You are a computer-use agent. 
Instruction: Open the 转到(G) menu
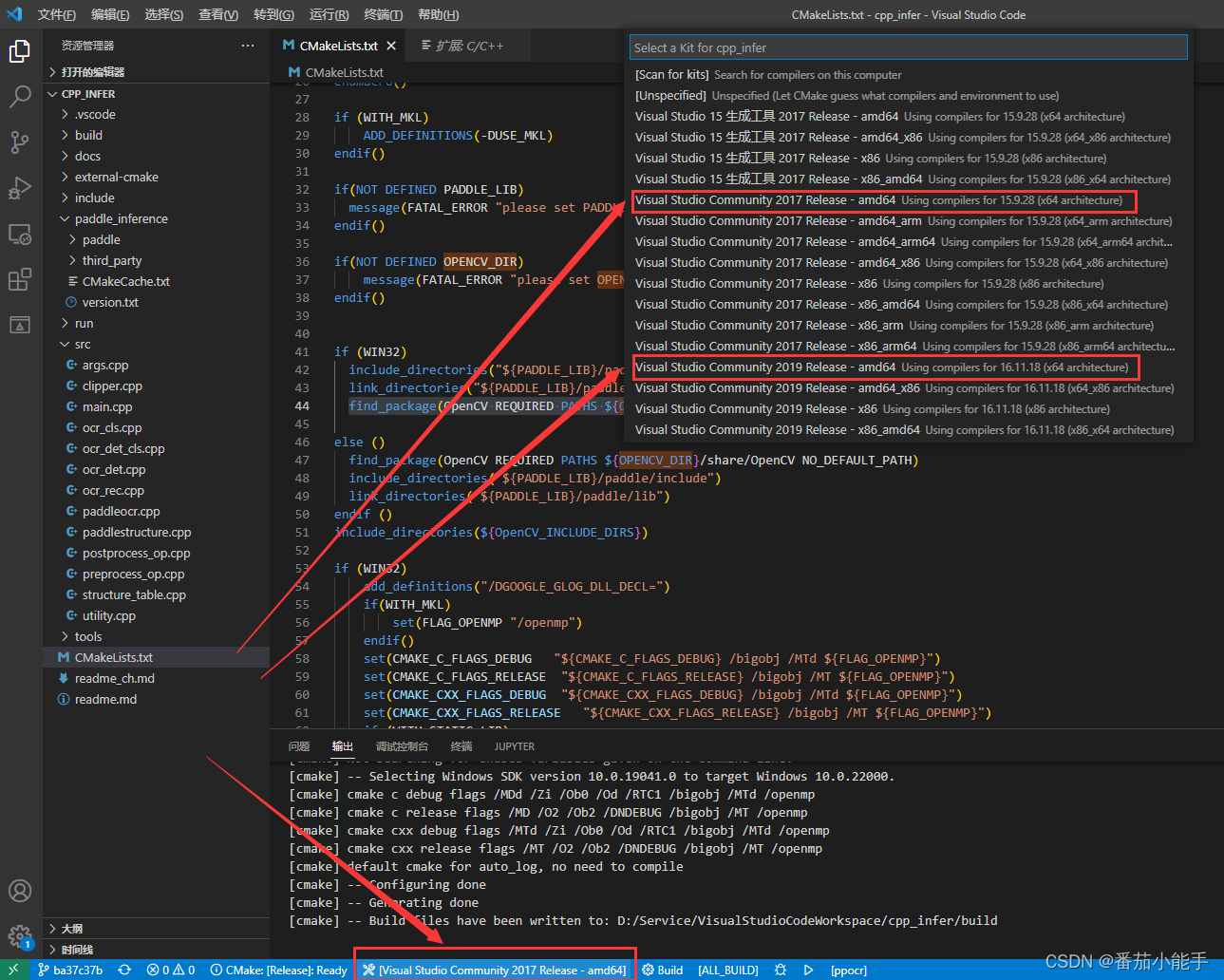coord(273,14)
